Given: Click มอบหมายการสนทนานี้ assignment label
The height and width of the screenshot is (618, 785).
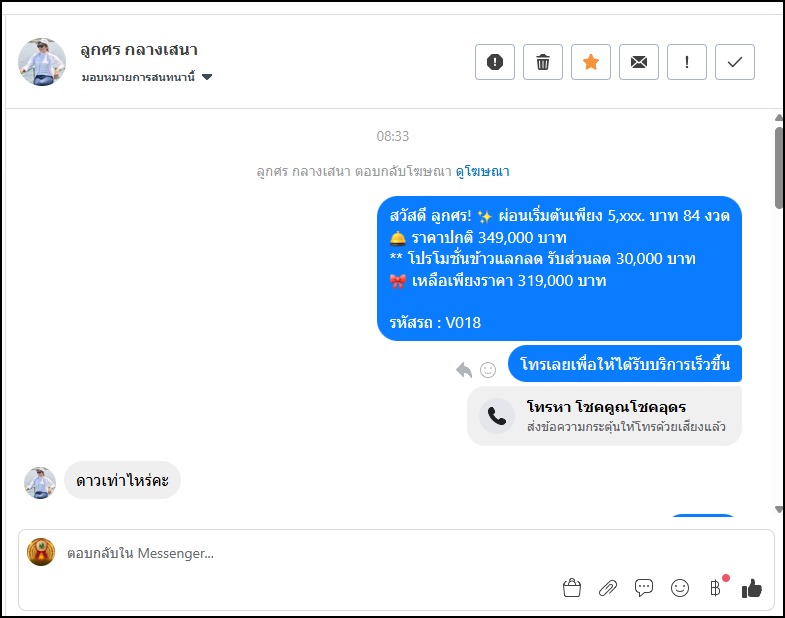Looking at the screenshot, I should click(138, 77).
